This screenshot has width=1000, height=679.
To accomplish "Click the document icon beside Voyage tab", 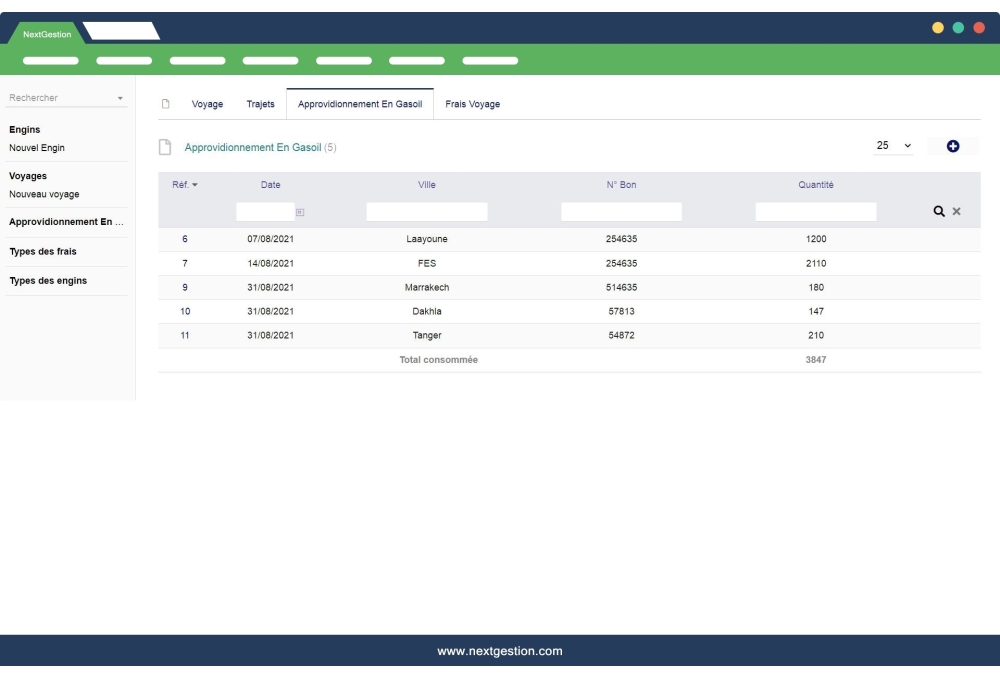I will [166, 104].
